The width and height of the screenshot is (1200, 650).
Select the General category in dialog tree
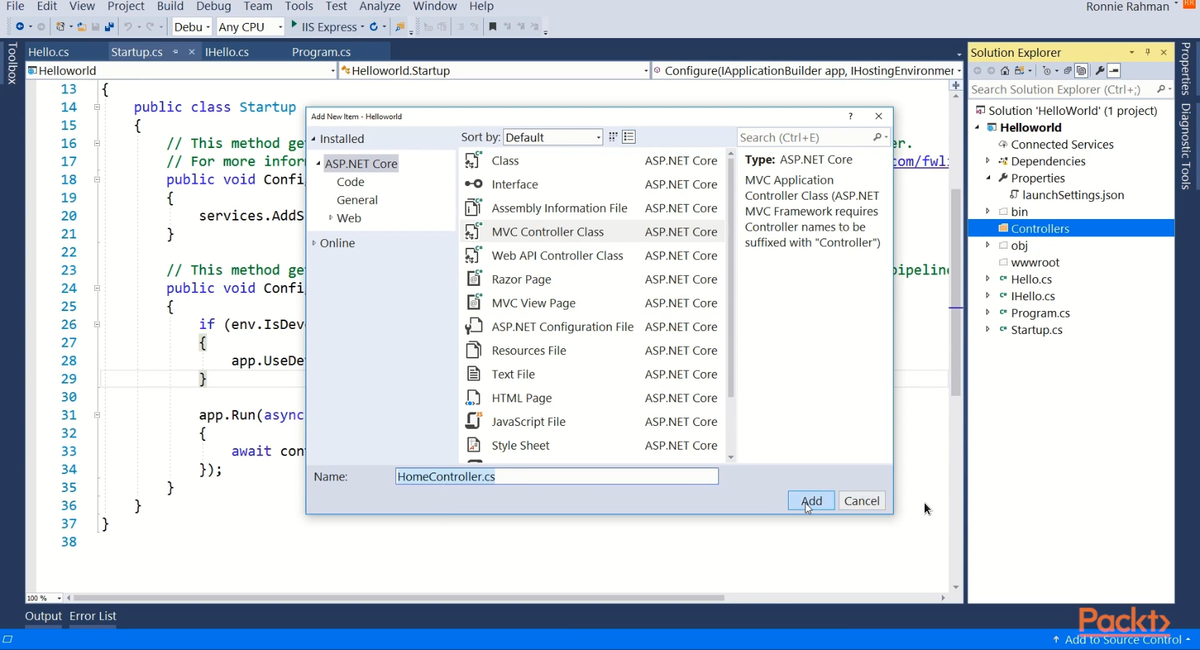[x=357, y=200]
